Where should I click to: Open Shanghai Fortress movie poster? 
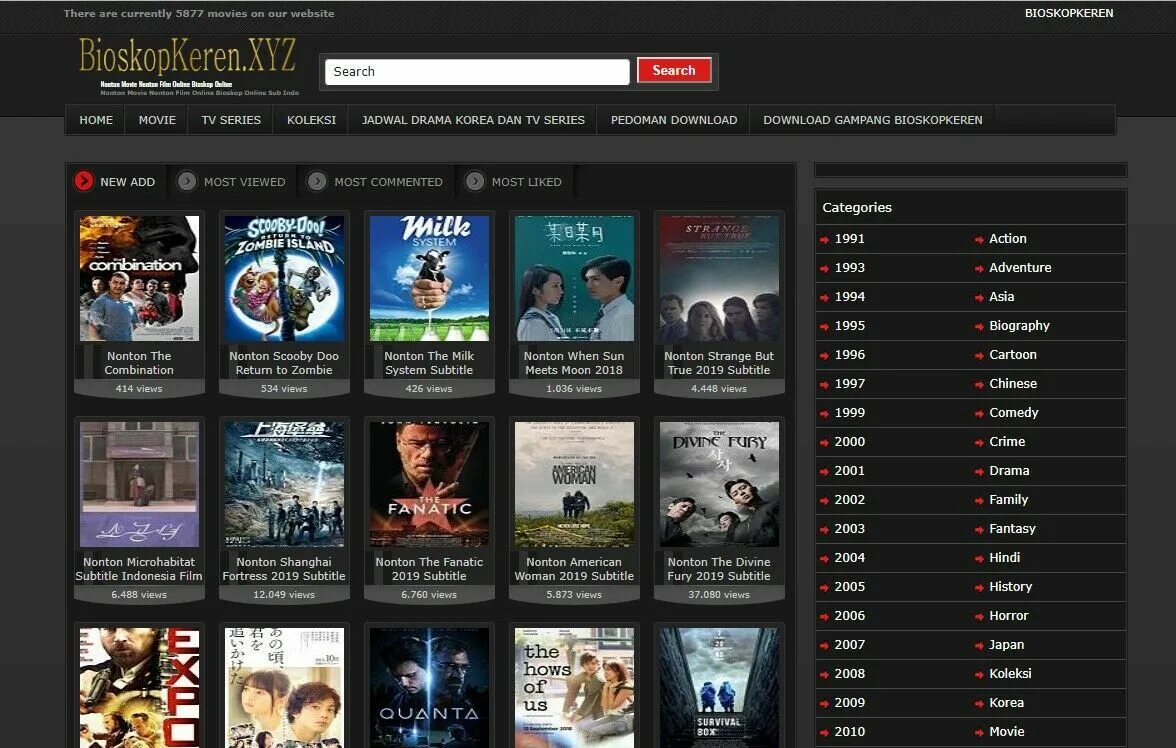[284, 484]
